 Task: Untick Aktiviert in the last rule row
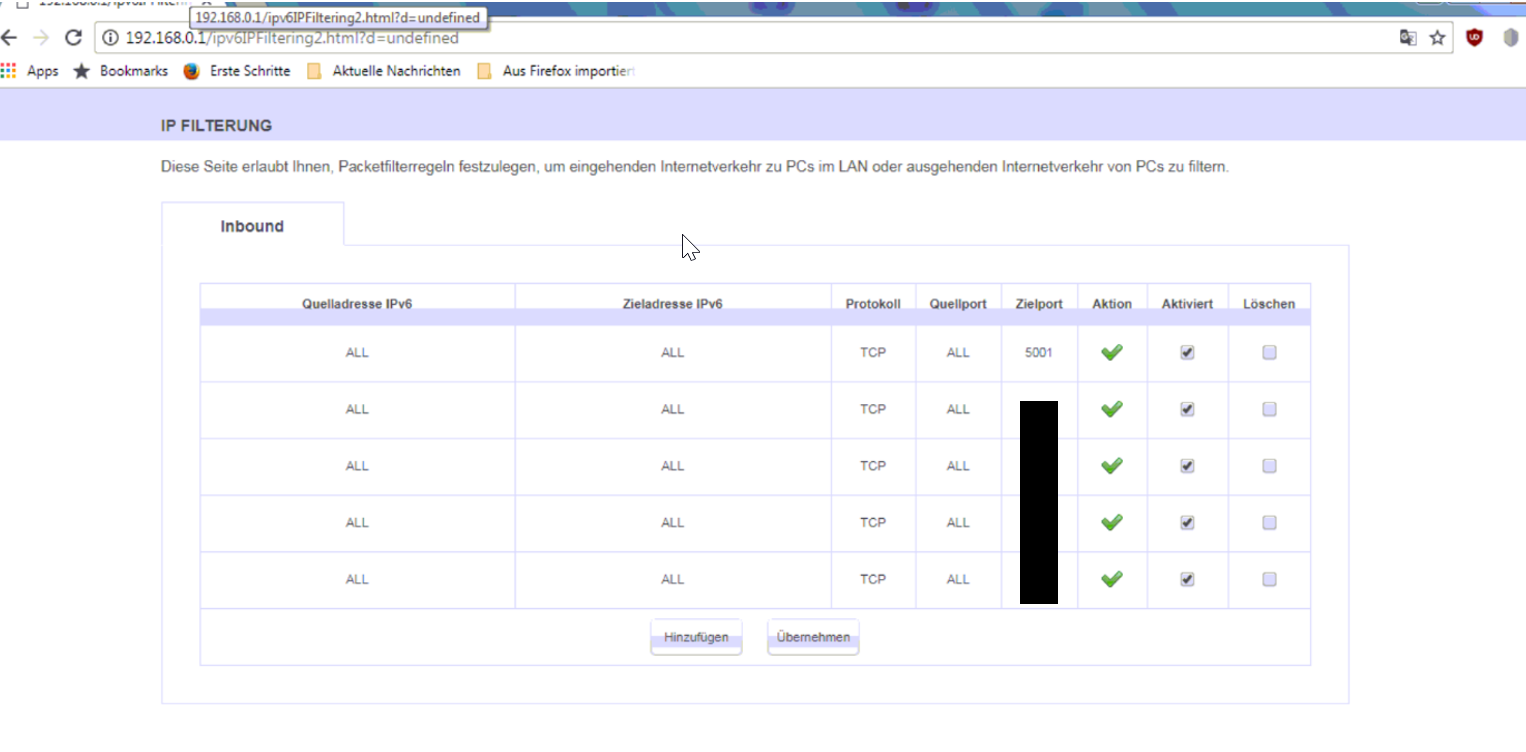click(1187, 579)
